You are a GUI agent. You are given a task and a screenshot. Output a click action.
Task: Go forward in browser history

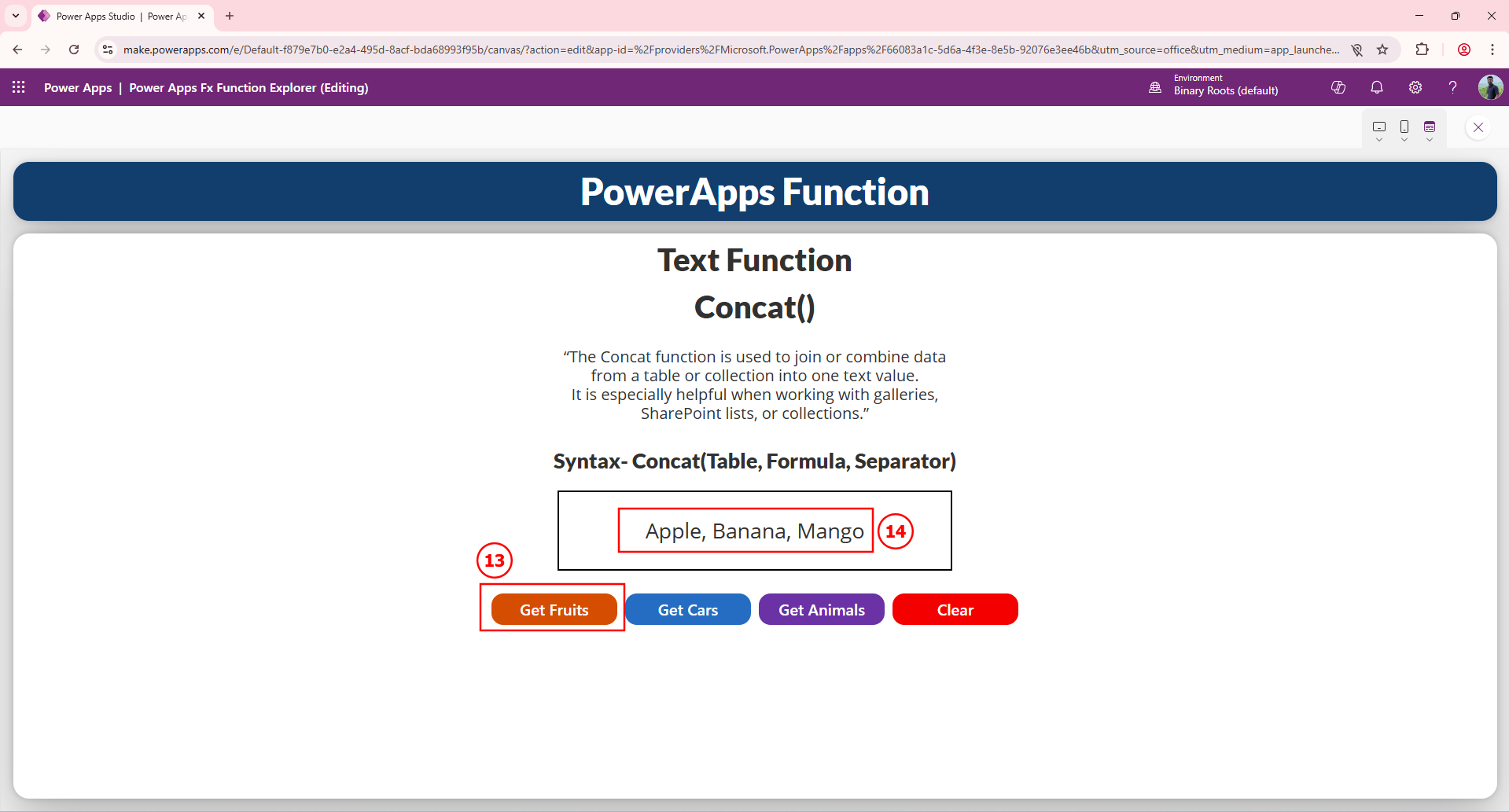point(46,50)
